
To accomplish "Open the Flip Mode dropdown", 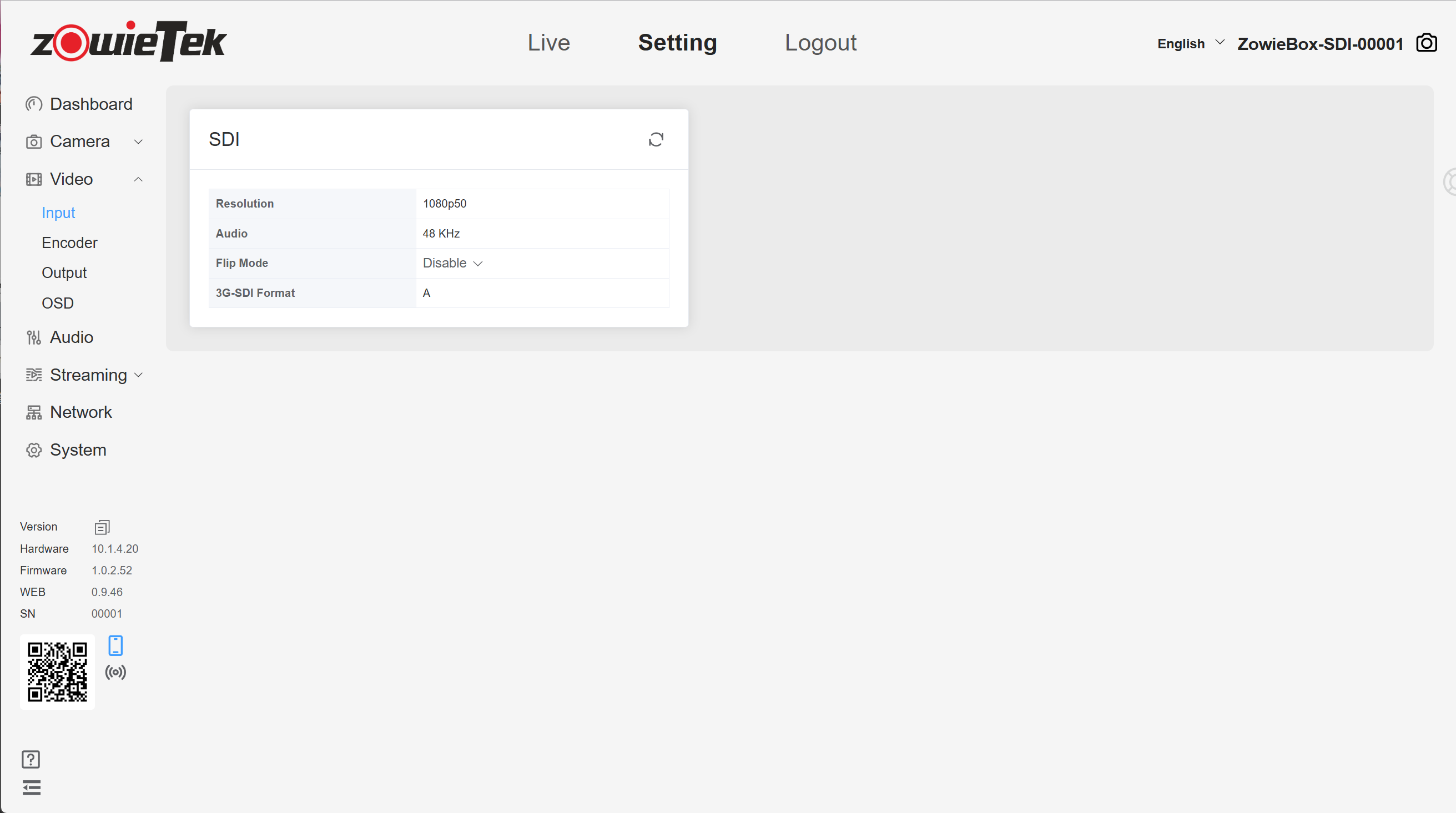I will pyautogui.click(x=452, y=263).
